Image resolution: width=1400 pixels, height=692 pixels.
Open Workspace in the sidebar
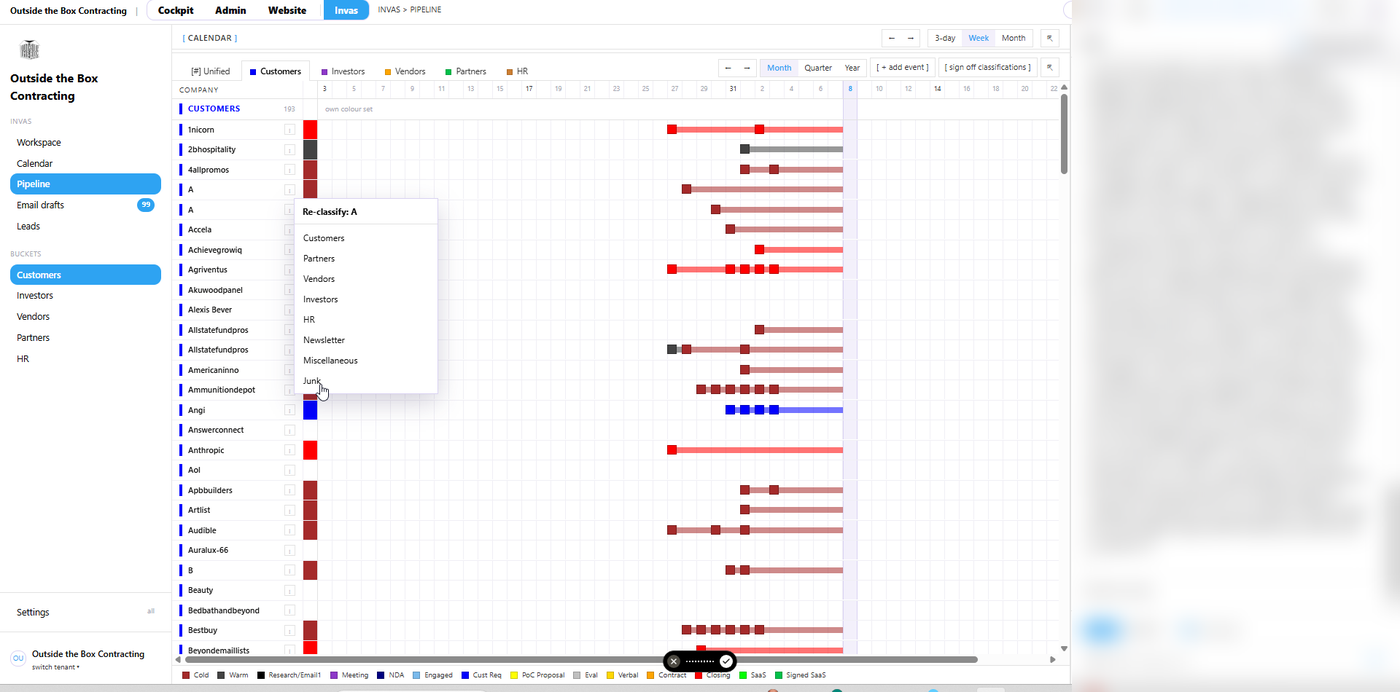(x=85, y=142)
